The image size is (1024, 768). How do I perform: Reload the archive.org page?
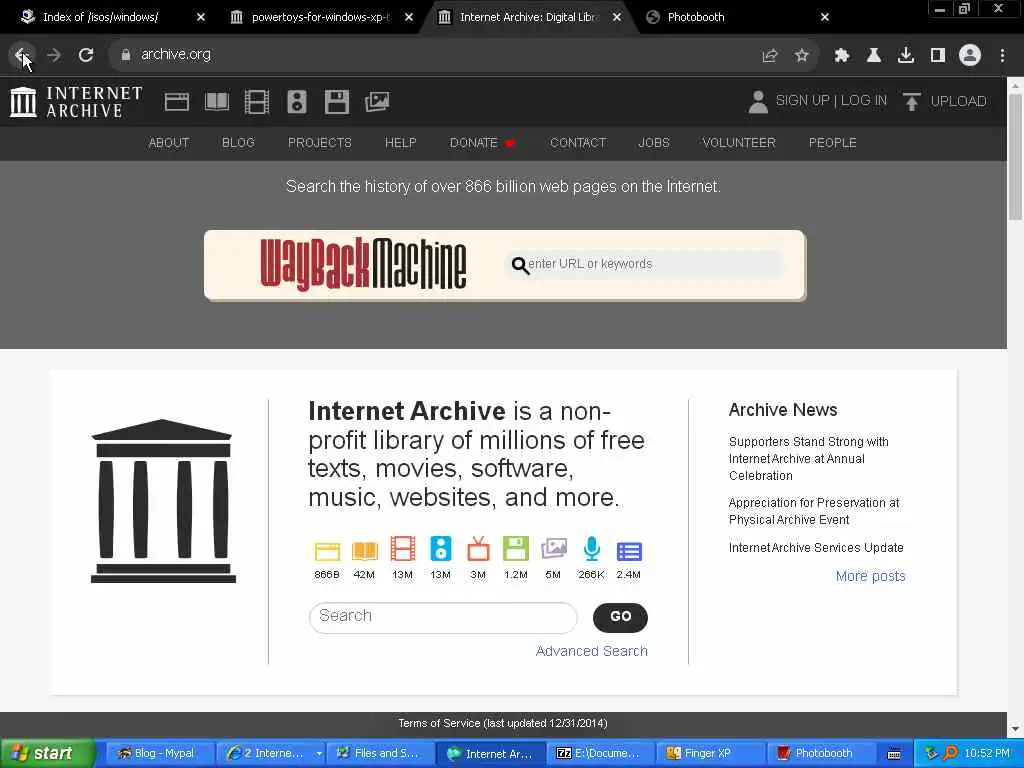pyautogui.click(x=86, y=55)
